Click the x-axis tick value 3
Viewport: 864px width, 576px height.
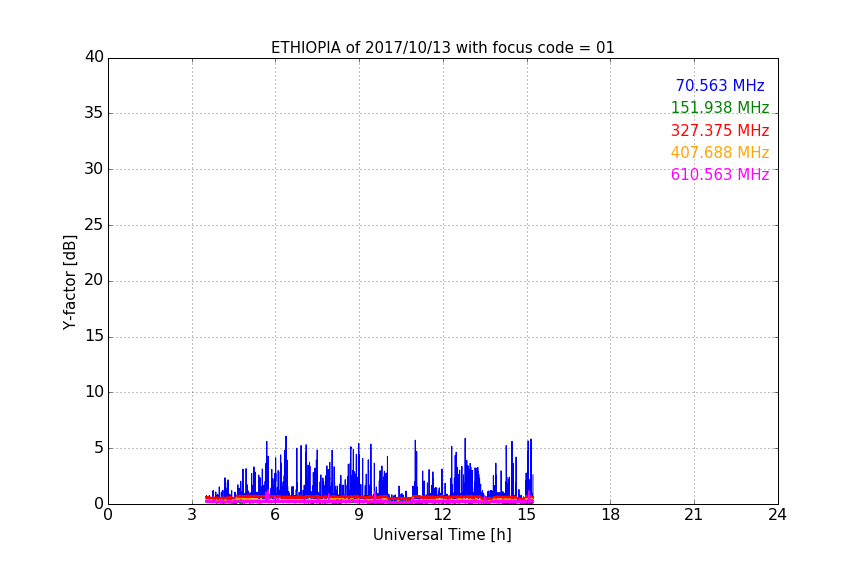192,515
